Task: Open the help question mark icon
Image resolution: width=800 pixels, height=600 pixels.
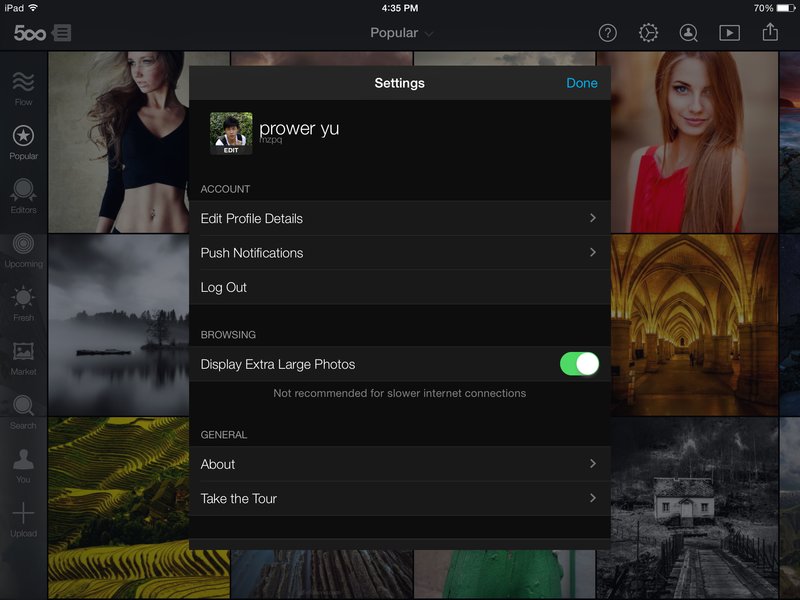Action: click(x=608, y=33)
